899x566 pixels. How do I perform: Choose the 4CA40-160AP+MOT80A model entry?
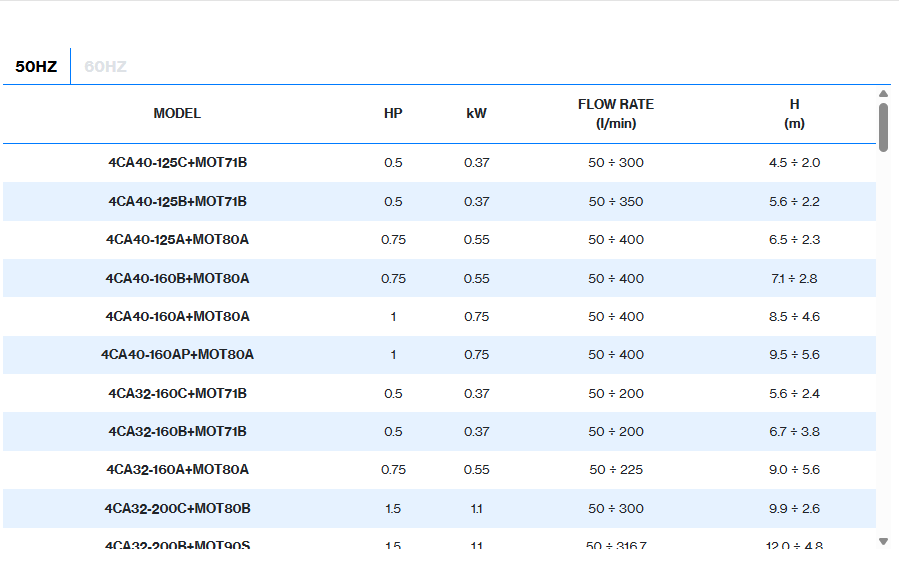[x=177, y=355]
